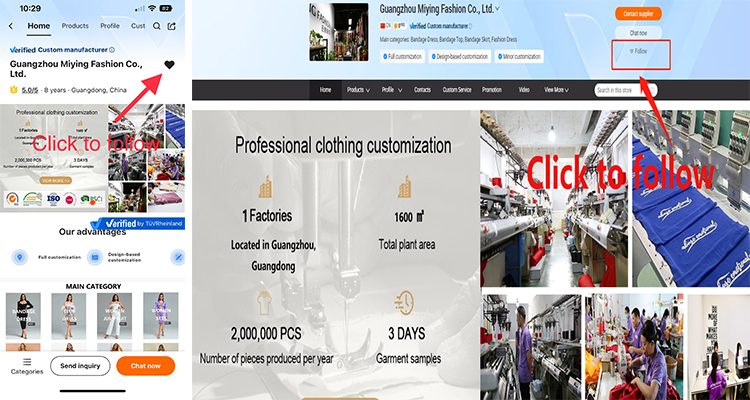The width and height of the screenshot is (750, 400).
Task: Tap Full customization icon under Our advantages
Action: 20,257
